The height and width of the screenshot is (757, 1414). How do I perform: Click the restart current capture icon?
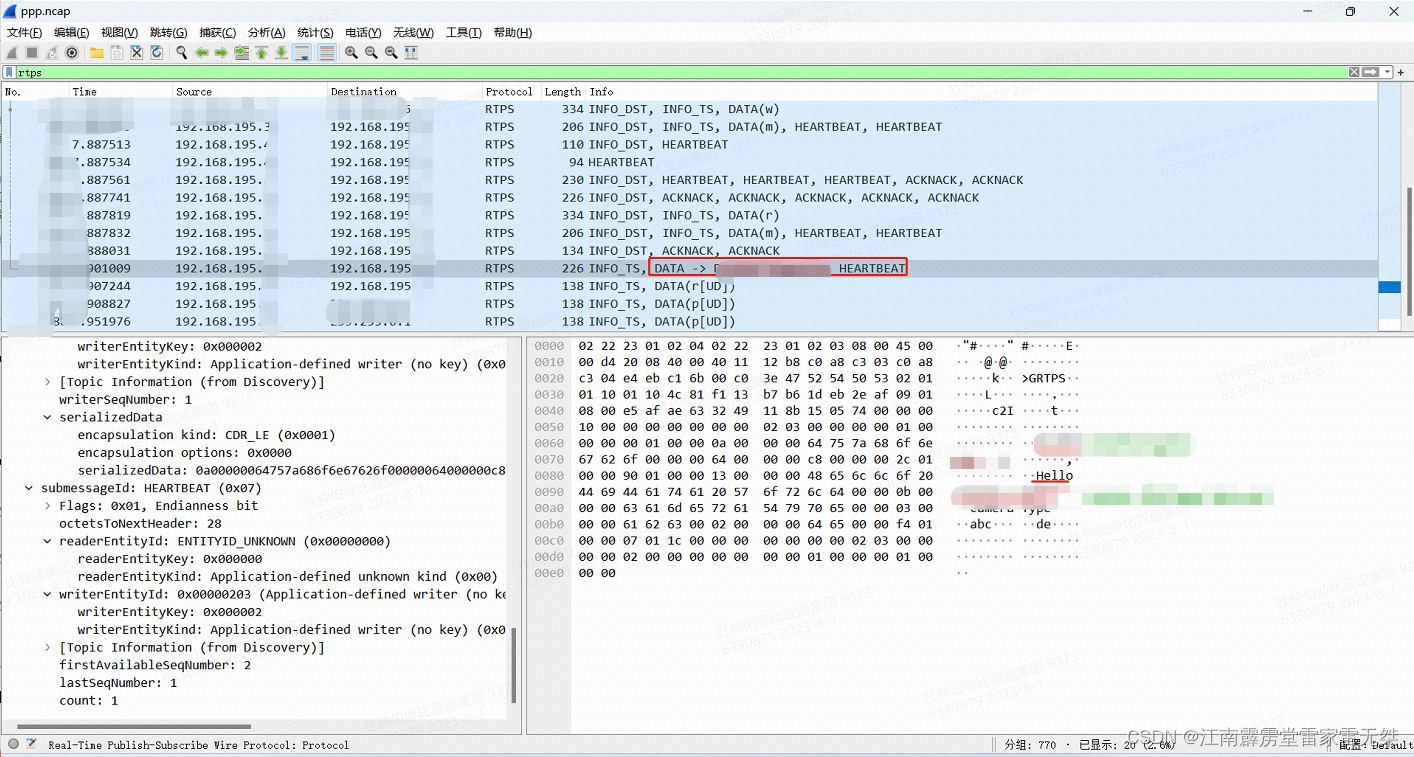click(x=52, y=52)
